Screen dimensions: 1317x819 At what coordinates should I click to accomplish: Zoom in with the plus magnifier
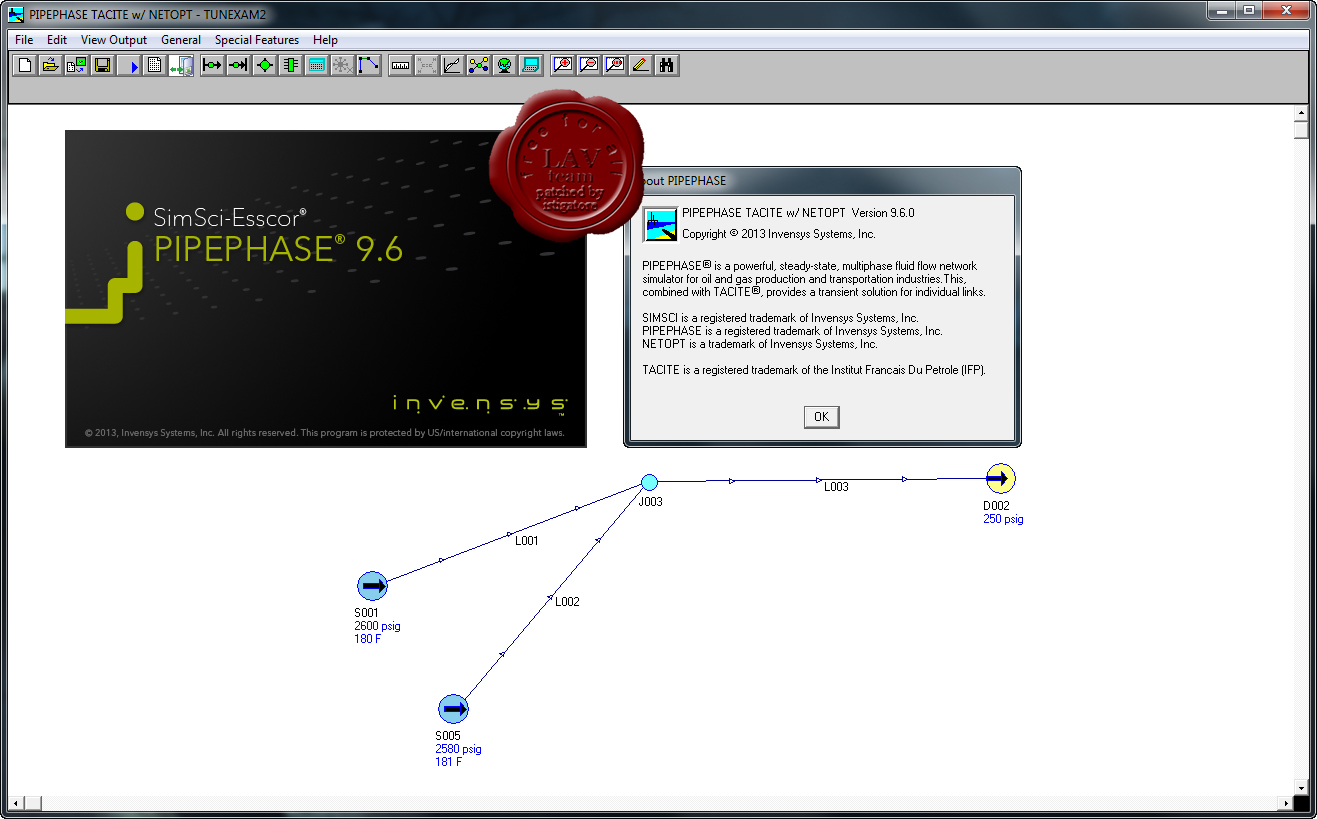(563, 65)
